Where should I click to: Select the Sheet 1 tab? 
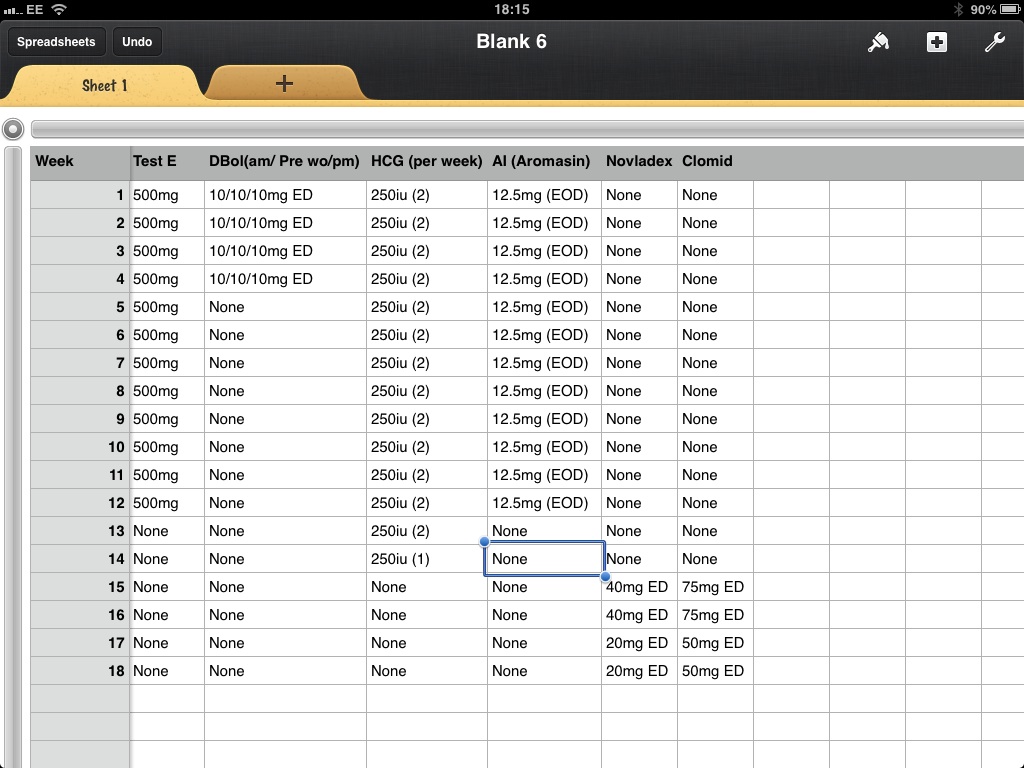coord(104,85)
